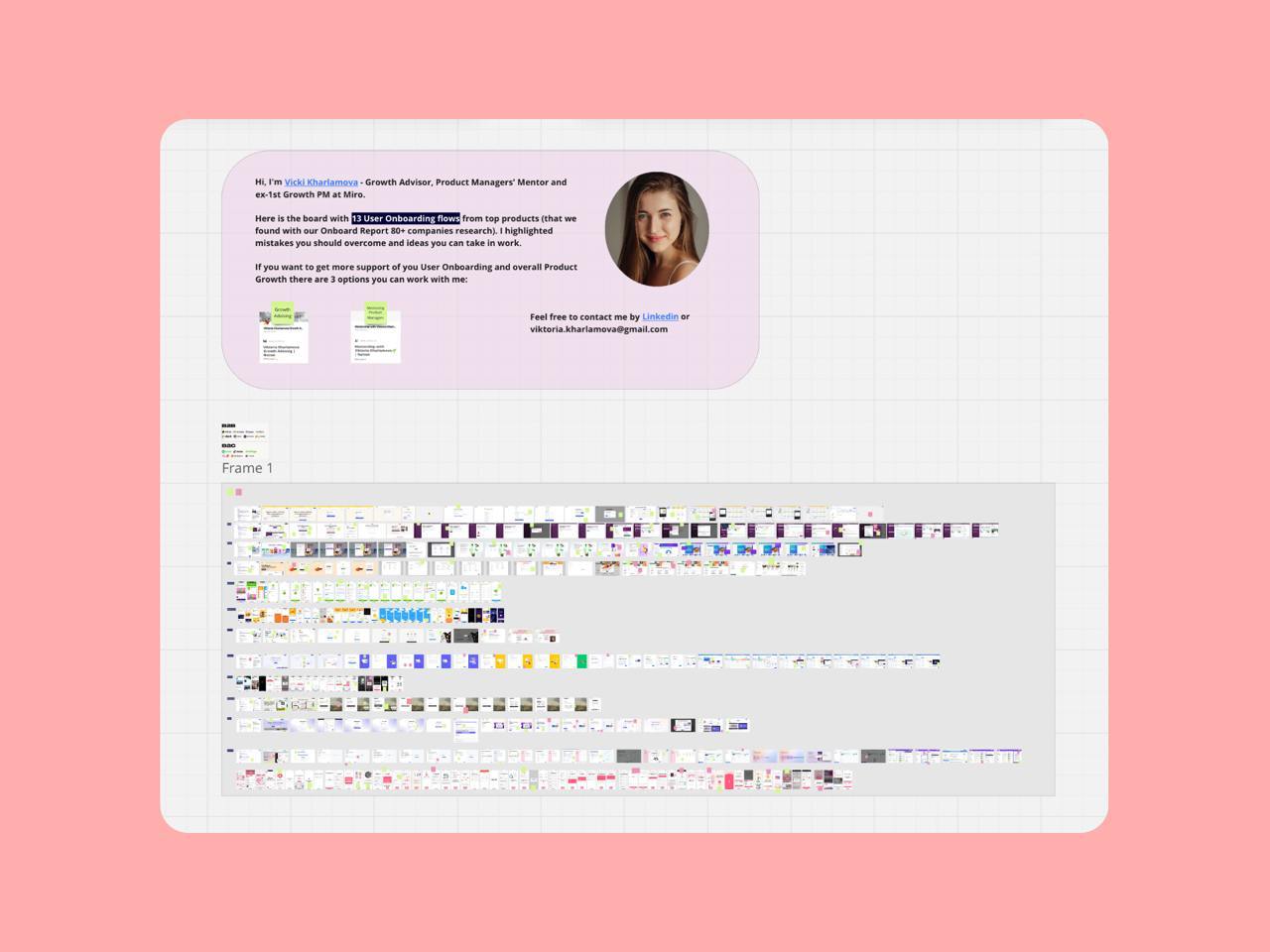Select the round profile photo
1270x952 pixels.
657,229
